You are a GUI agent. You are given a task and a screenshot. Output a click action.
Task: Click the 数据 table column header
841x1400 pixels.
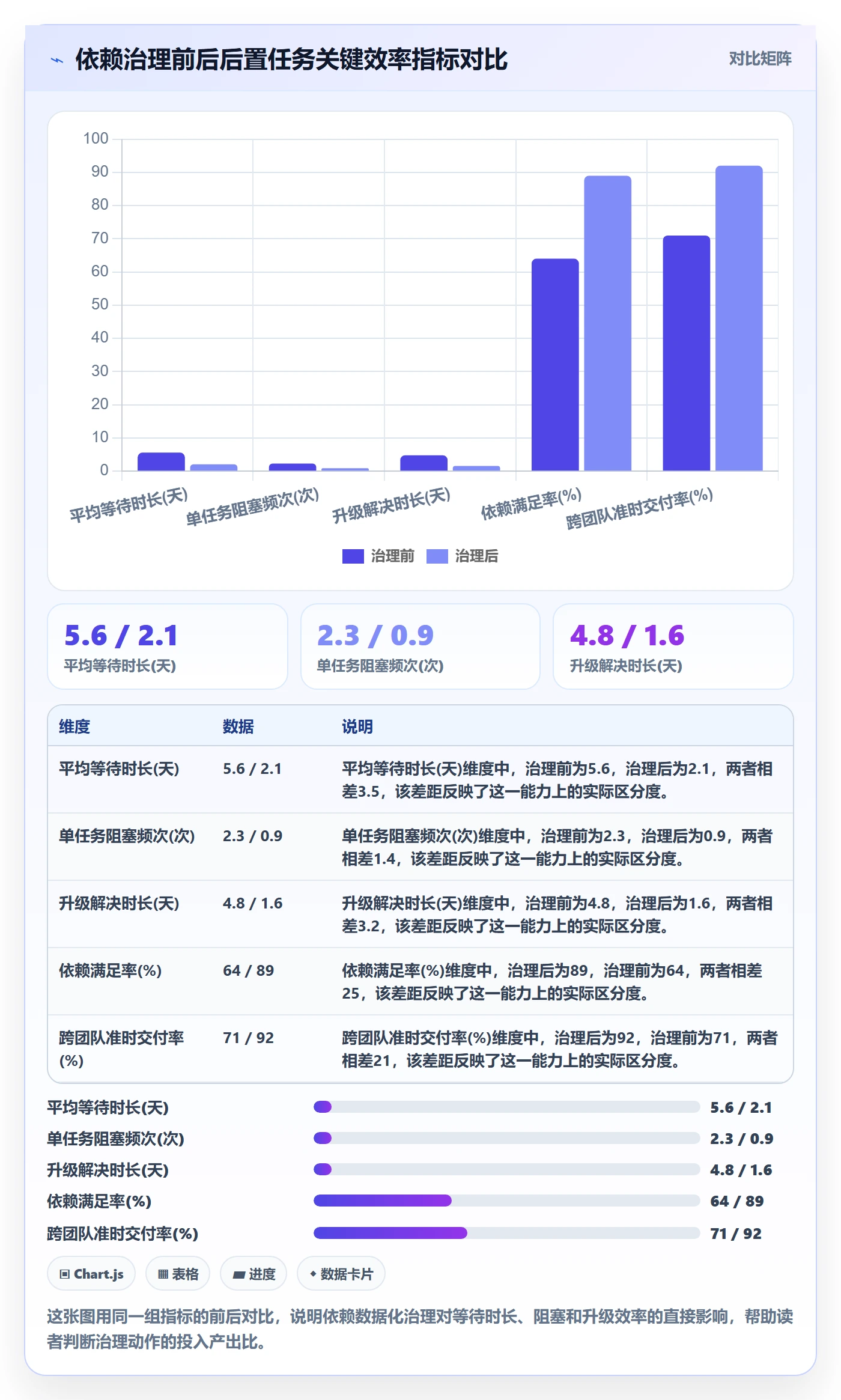coord(238,726)
